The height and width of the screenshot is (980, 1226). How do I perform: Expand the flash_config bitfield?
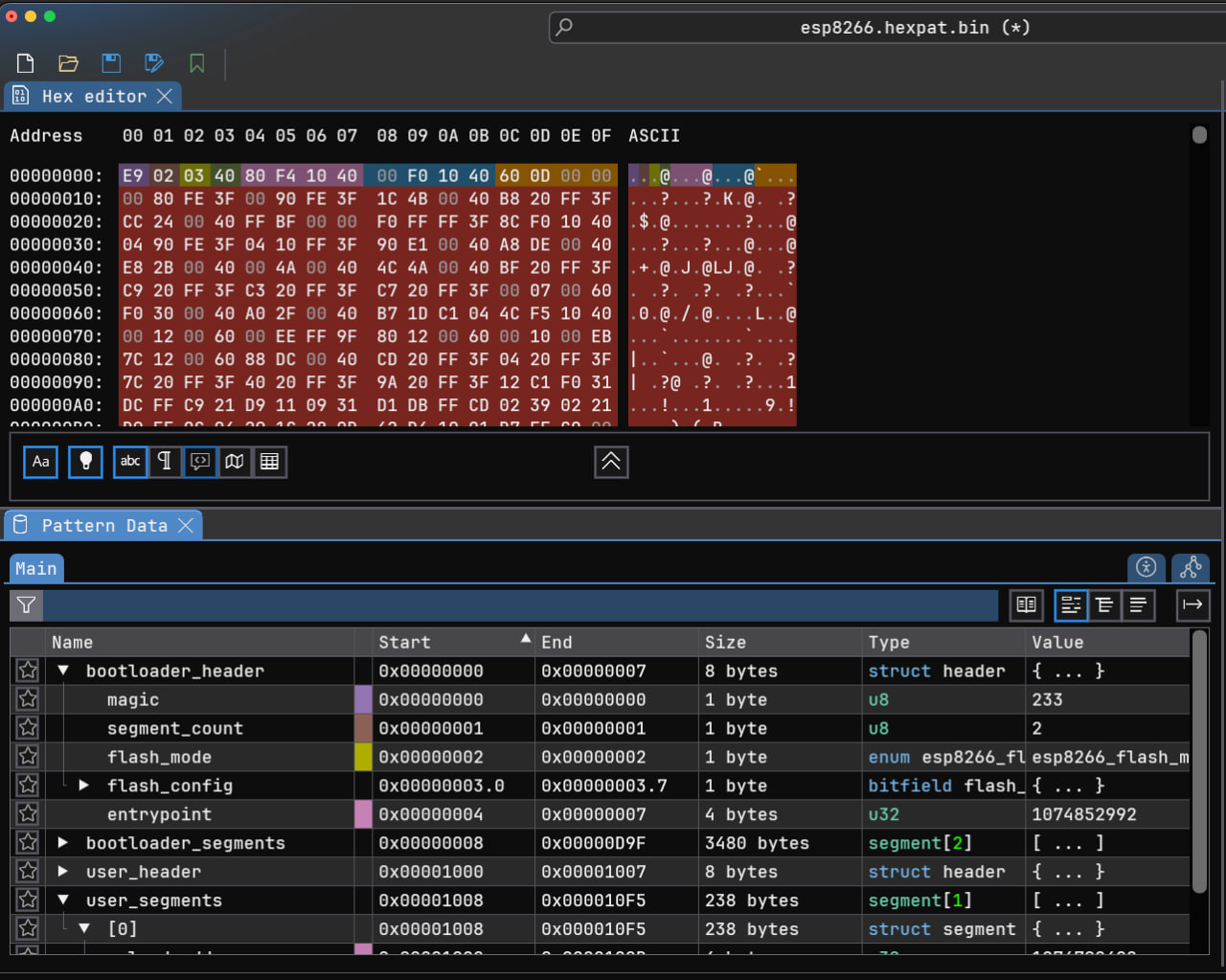83,786
